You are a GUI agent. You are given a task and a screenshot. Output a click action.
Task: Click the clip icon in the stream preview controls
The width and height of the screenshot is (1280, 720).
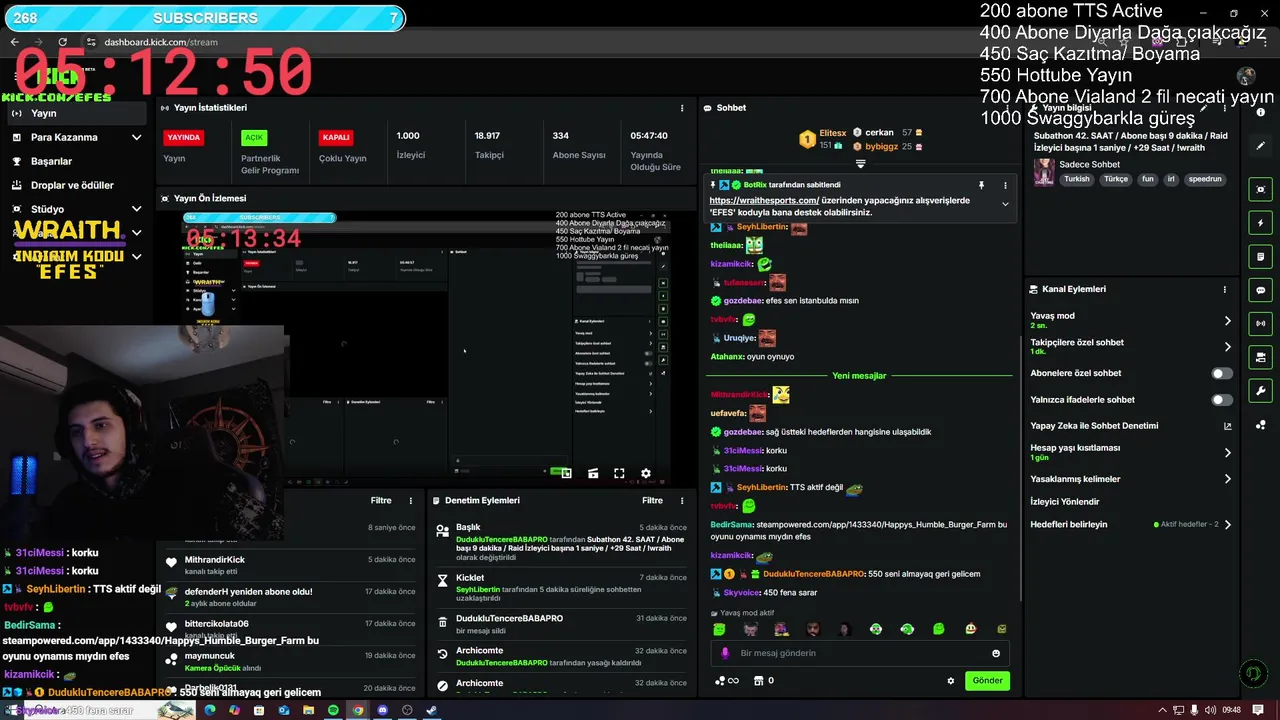593,473
